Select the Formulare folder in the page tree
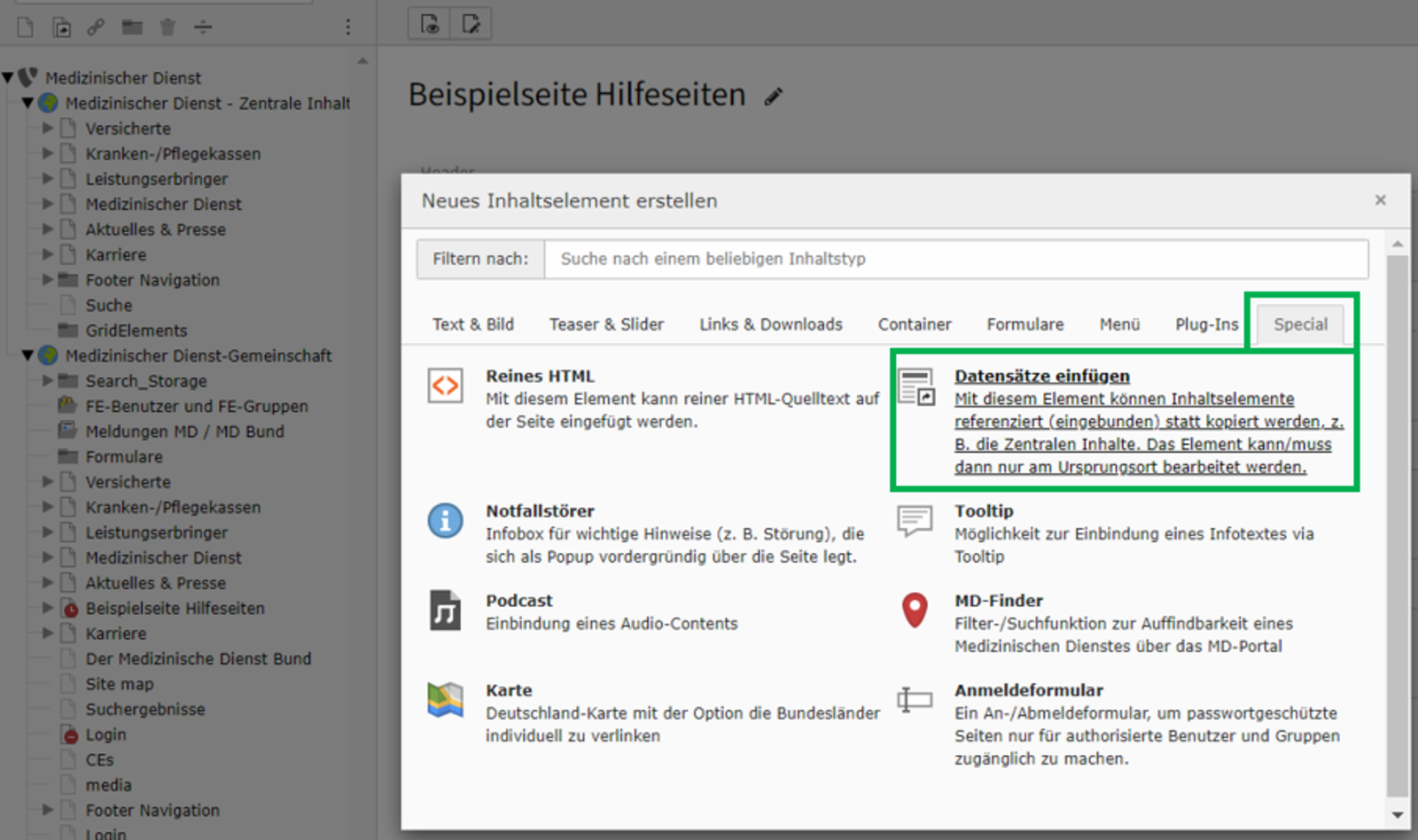Viewport: 1418px width, 840px height. point(124,456)
